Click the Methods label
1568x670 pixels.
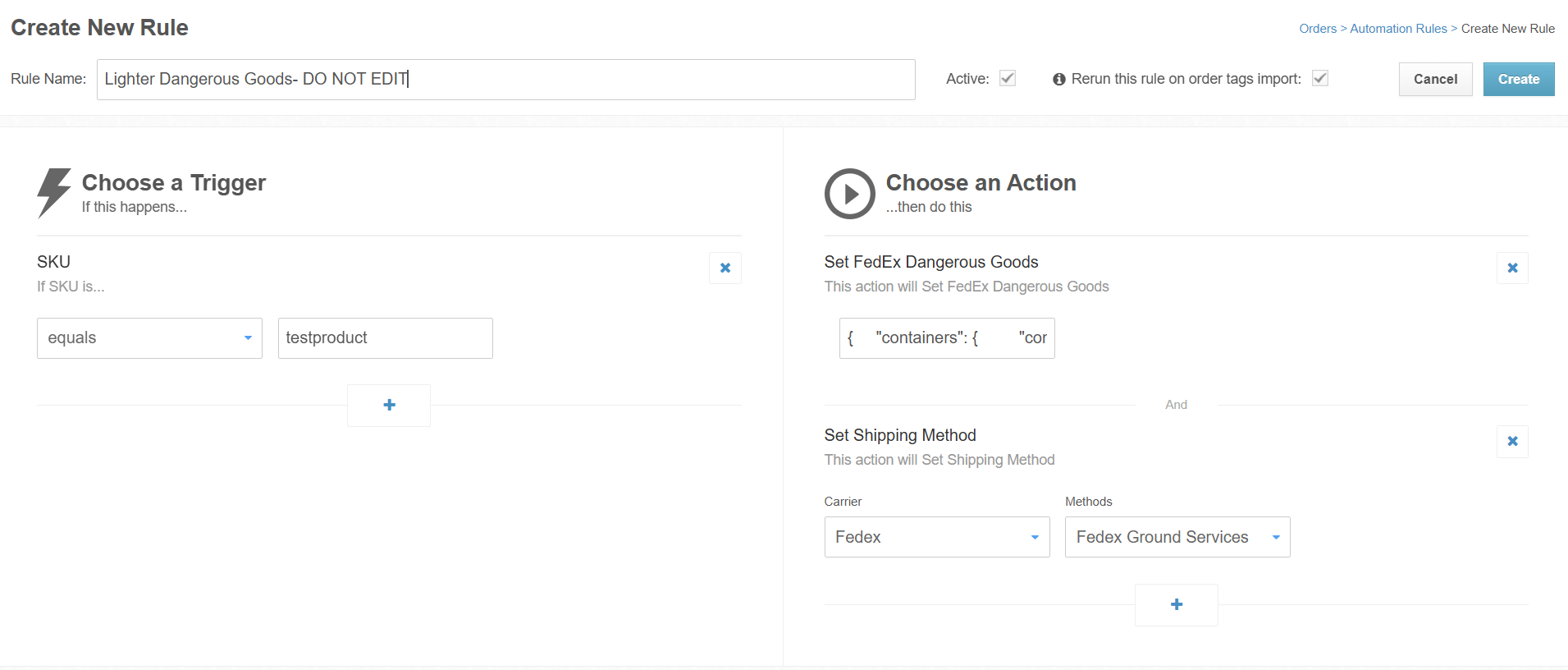(x=1088, y=502)
